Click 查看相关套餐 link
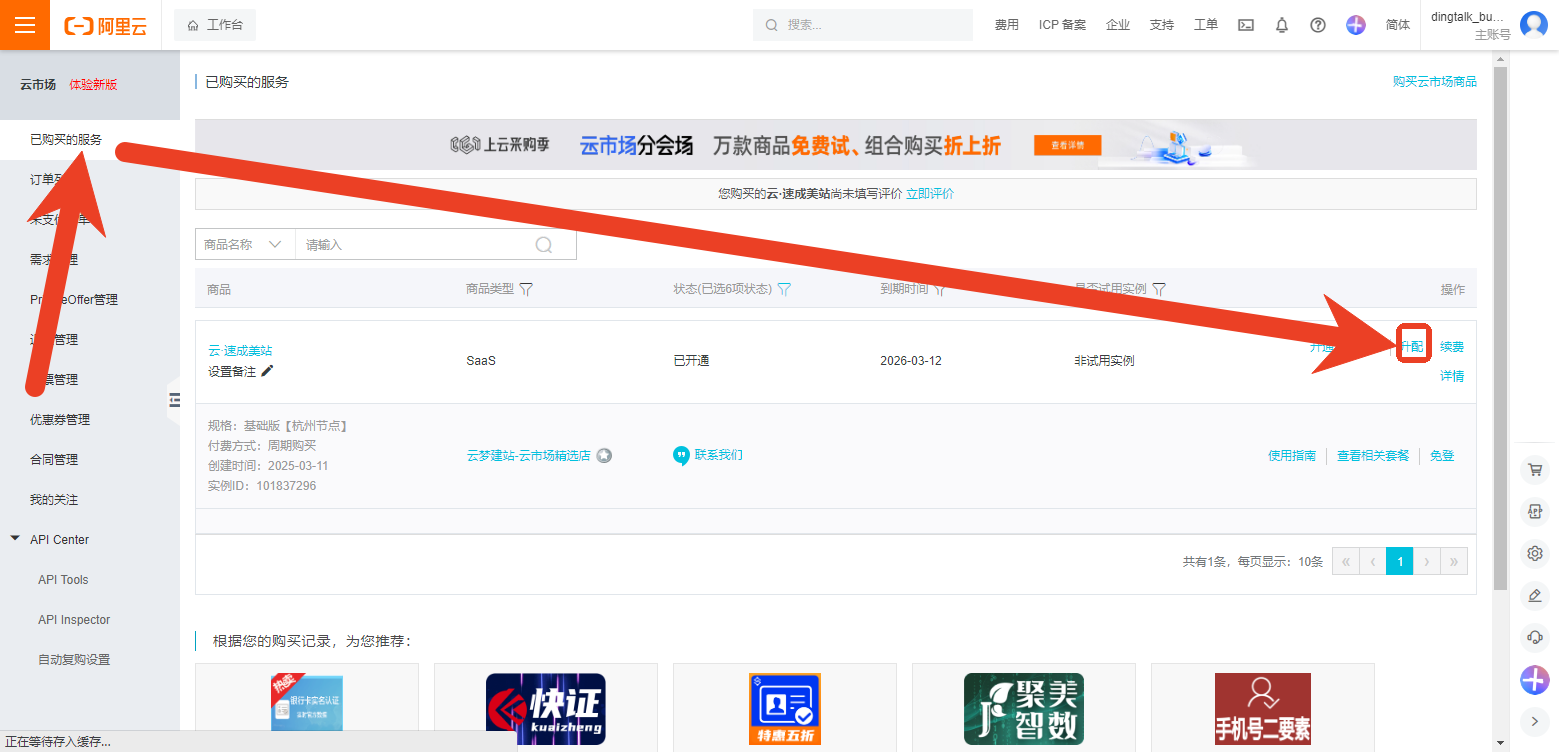Viewport: 1559px width, 752px height. (x=1373, y=456)
